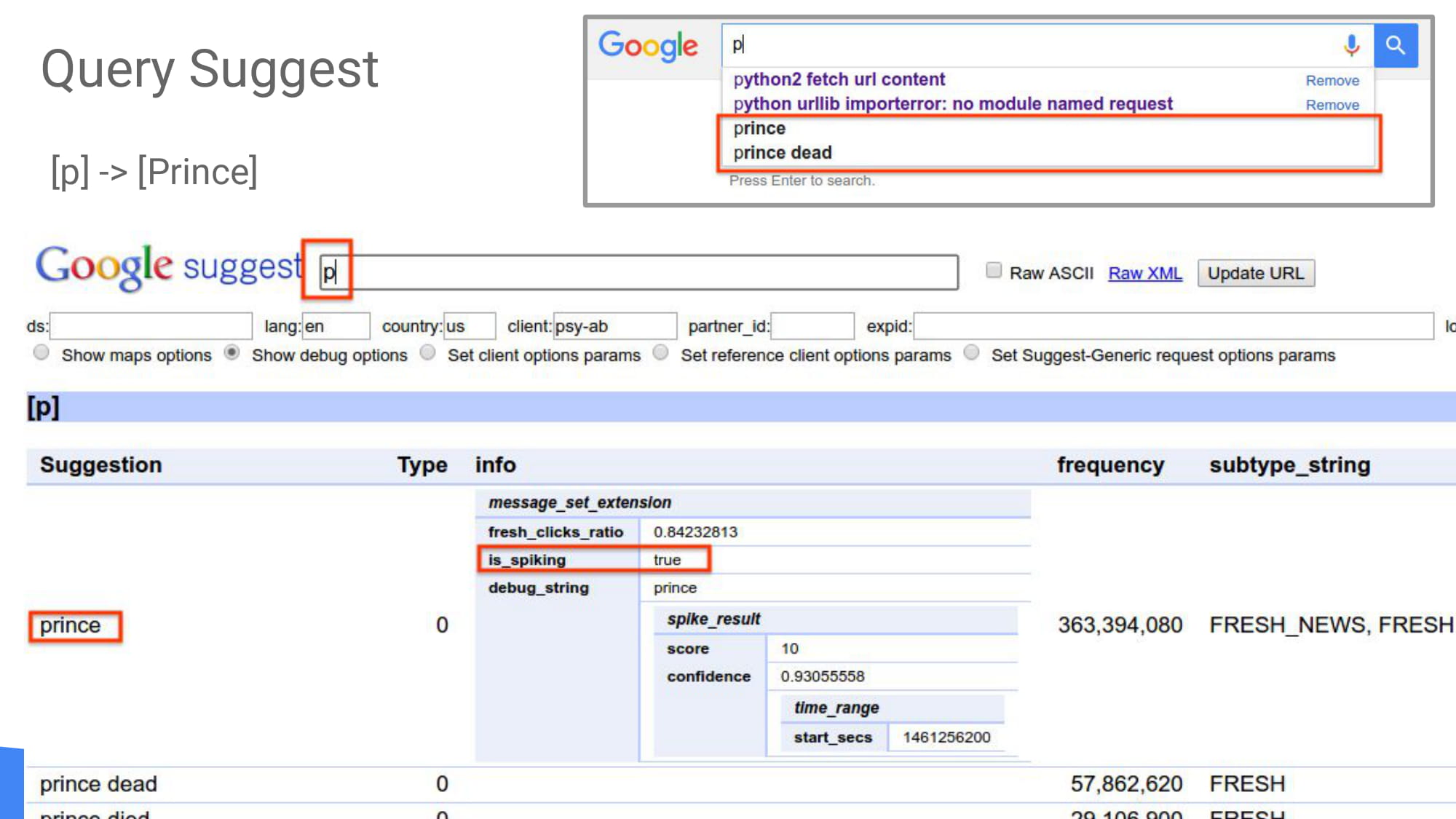Click the Suggestion column header
Viewport: 1456px width, 819px height.
(x=101, y=465)
